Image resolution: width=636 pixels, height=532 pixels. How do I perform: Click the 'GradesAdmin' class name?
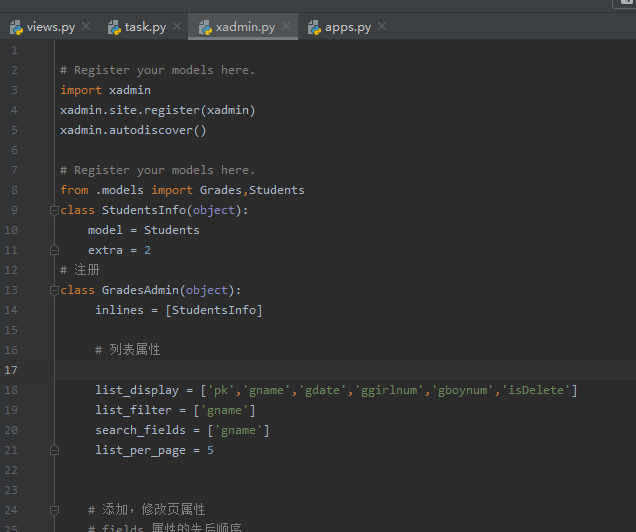point(140,290)
